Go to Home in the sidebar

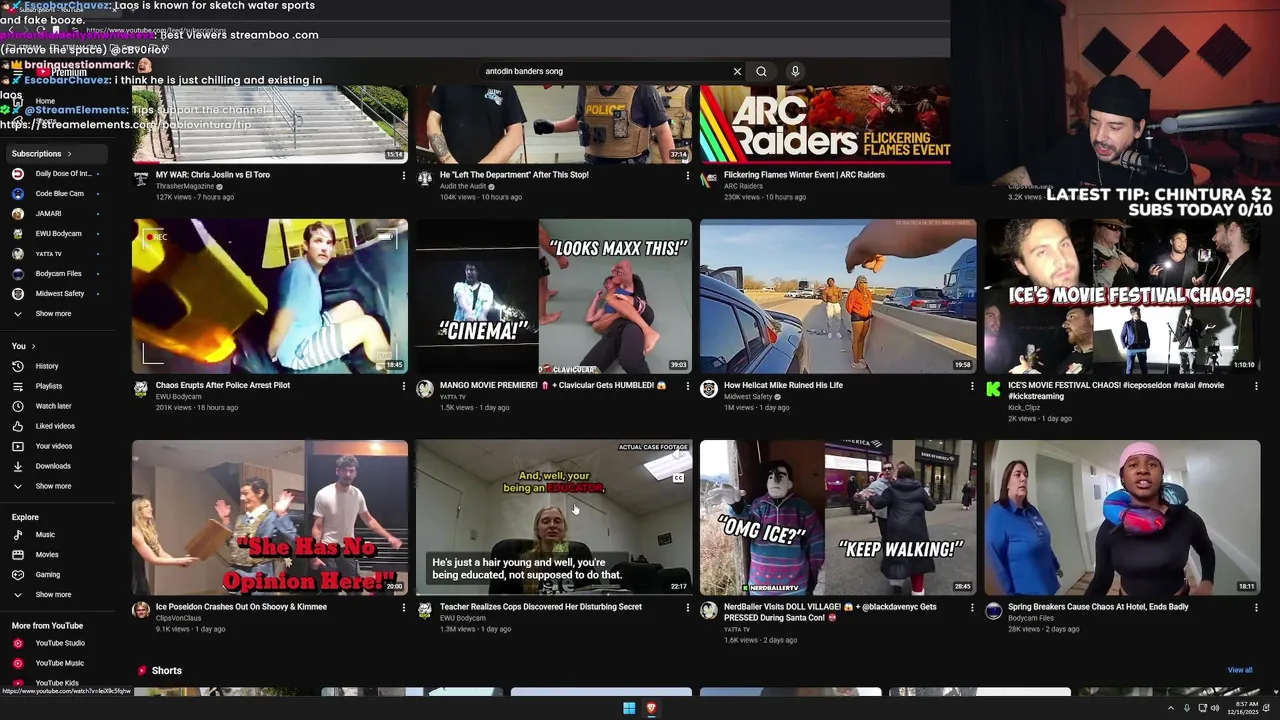click(x=45, y=101)
